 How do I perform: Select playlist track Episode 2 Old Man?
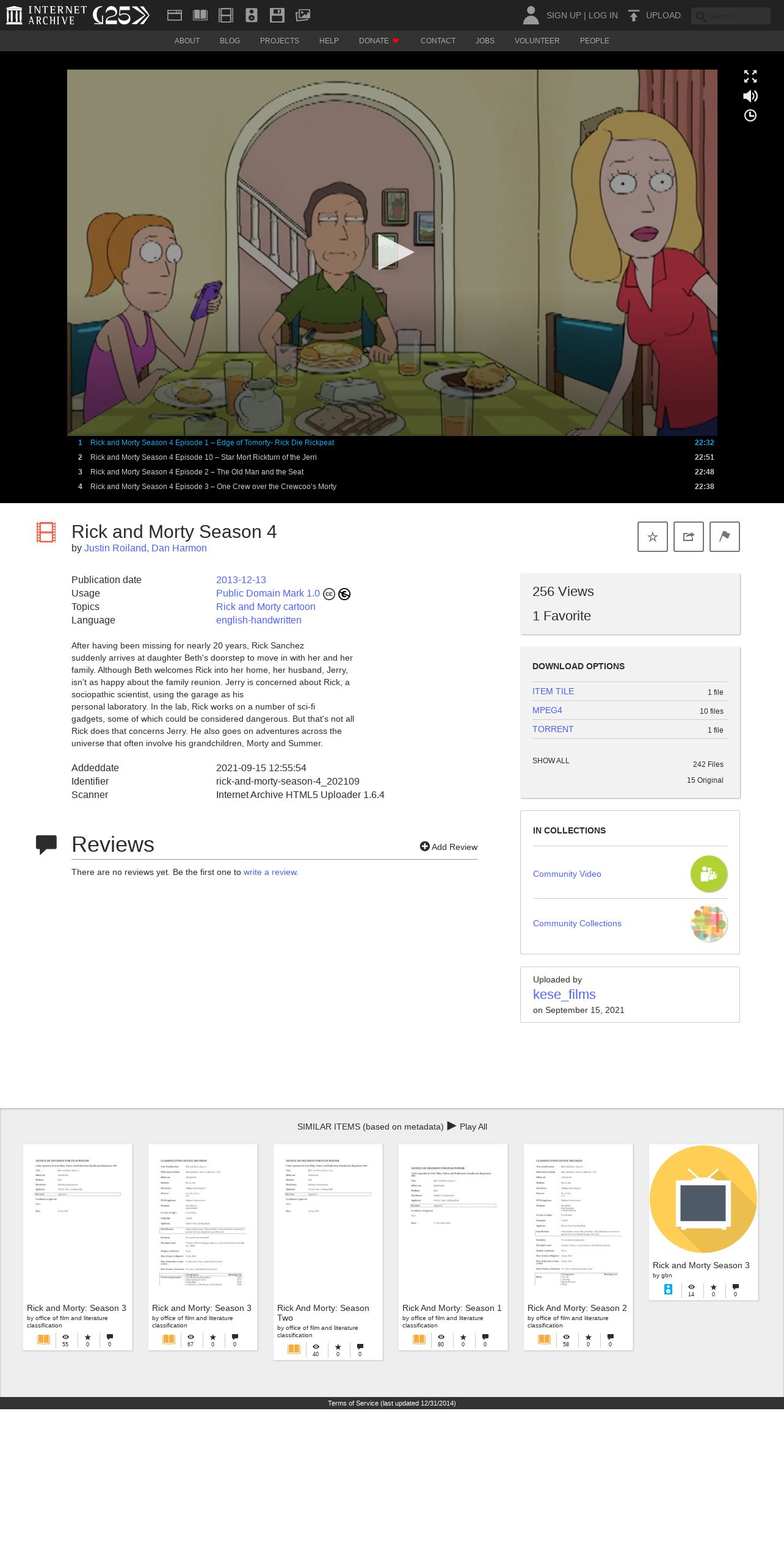click(392, 472)
